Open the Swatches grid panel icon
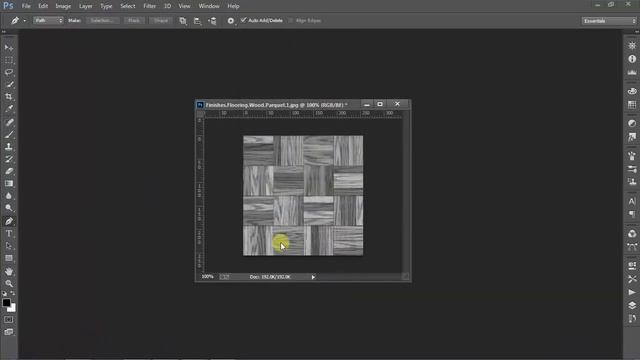 click(632, 105)
